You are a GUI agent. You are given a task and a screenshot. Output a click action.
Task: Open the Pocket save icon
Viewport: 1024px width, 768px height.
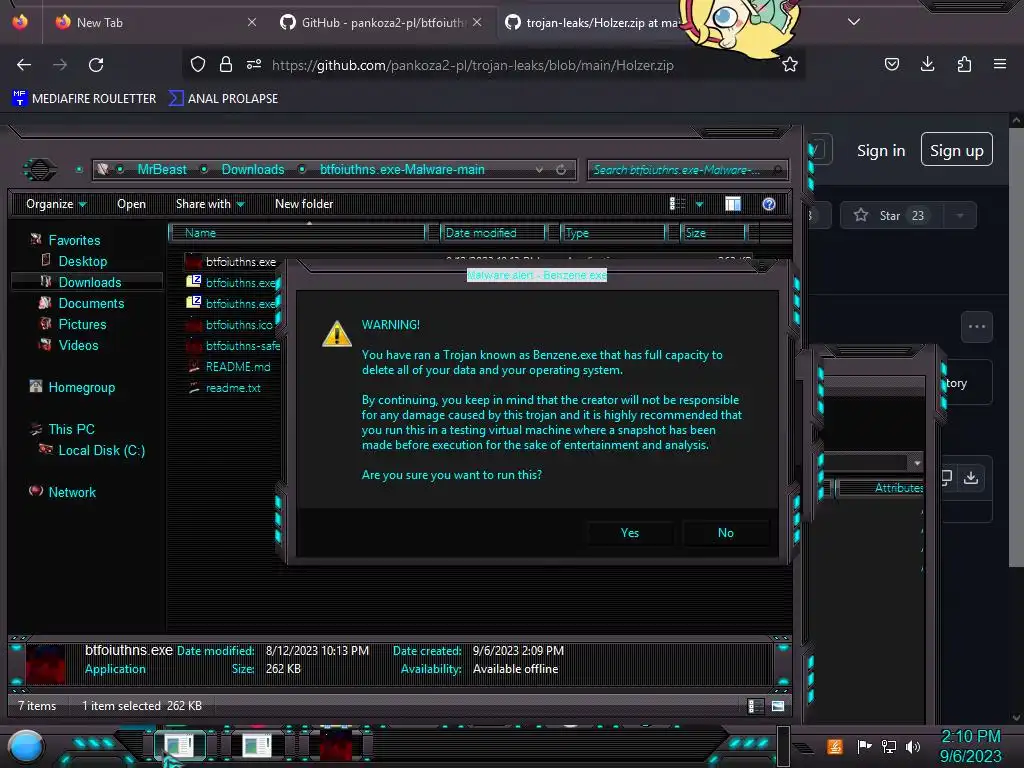[891, 64]
